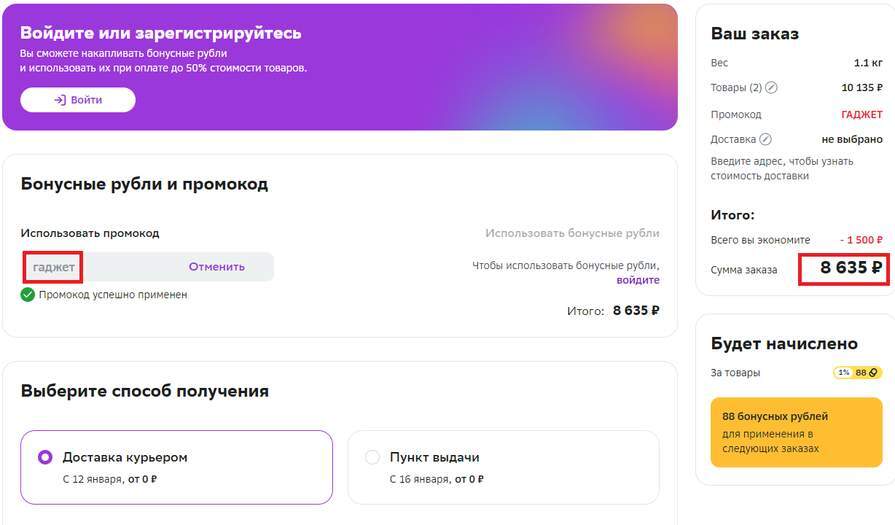895x525 pixels.
Task: Click the savings amount - 1 500 ₽
Action: pos(861,240)
